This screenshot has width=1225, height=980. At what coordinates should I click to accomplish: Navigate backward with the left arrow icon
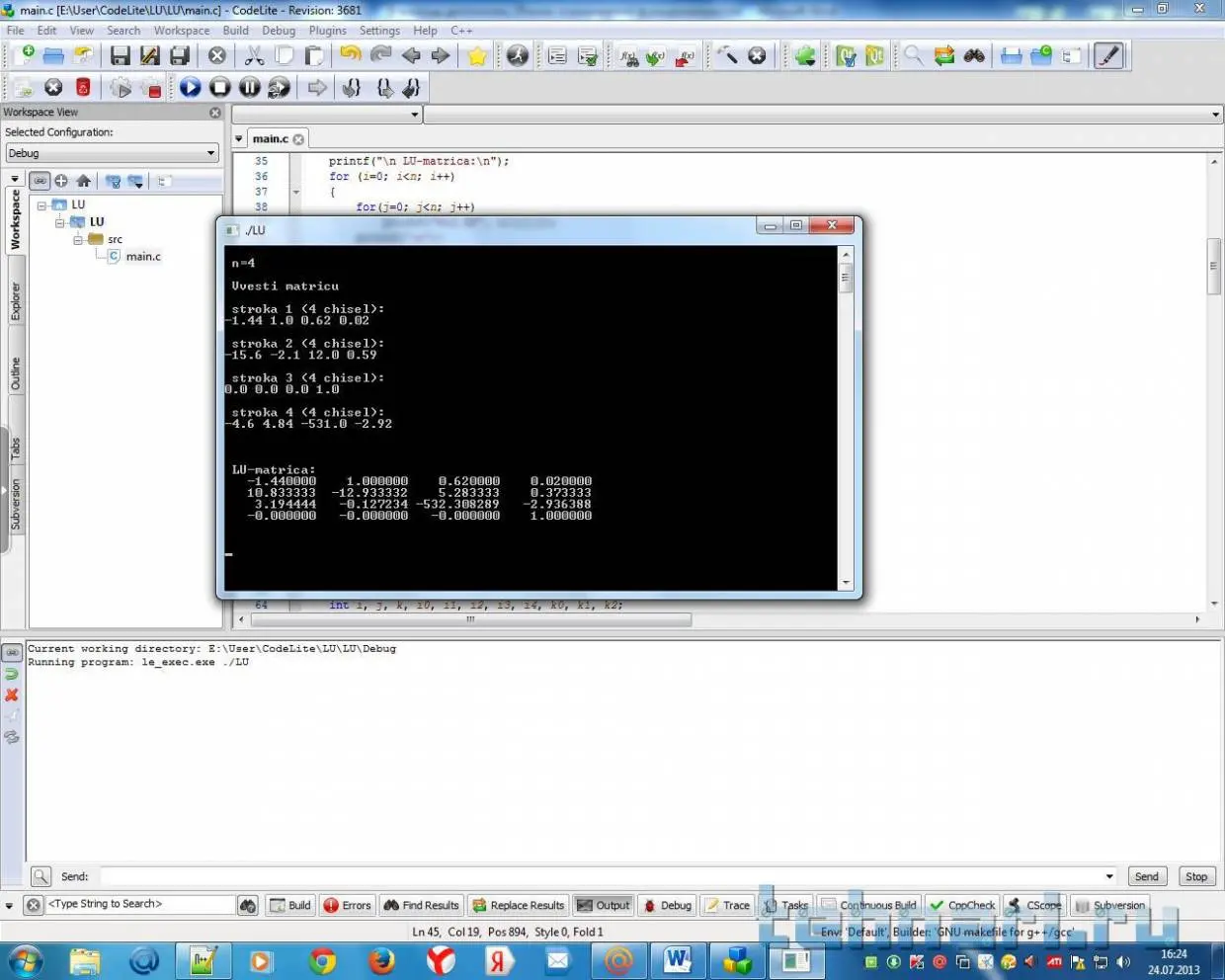coord(411,56)
